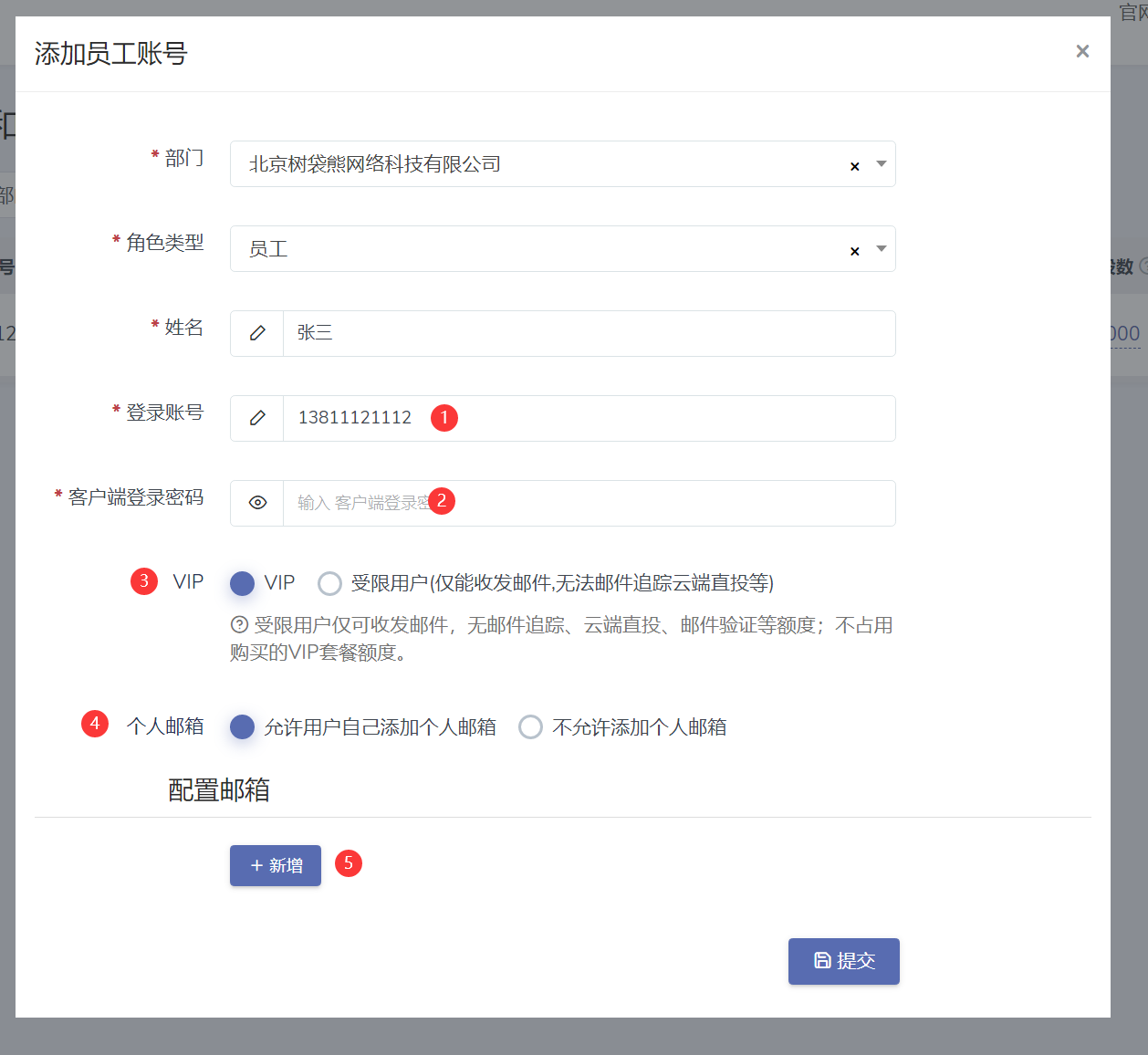Image resolution: width=1148 pixels, height=1055 pixels.
Task: Clear the 角色类型 selection with the x
Action: coord(855,251)
